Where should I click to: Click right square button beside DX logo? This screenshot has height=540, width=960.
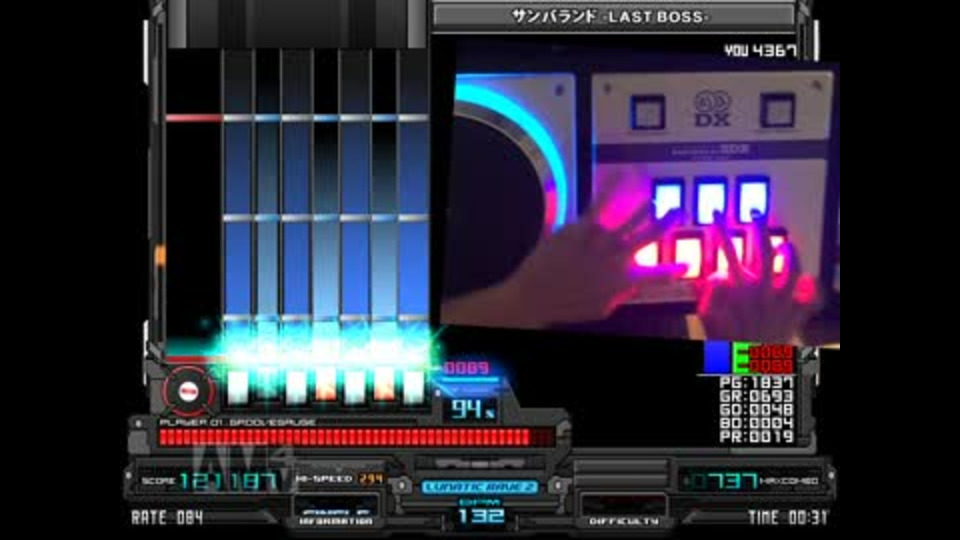click(777, 111)
